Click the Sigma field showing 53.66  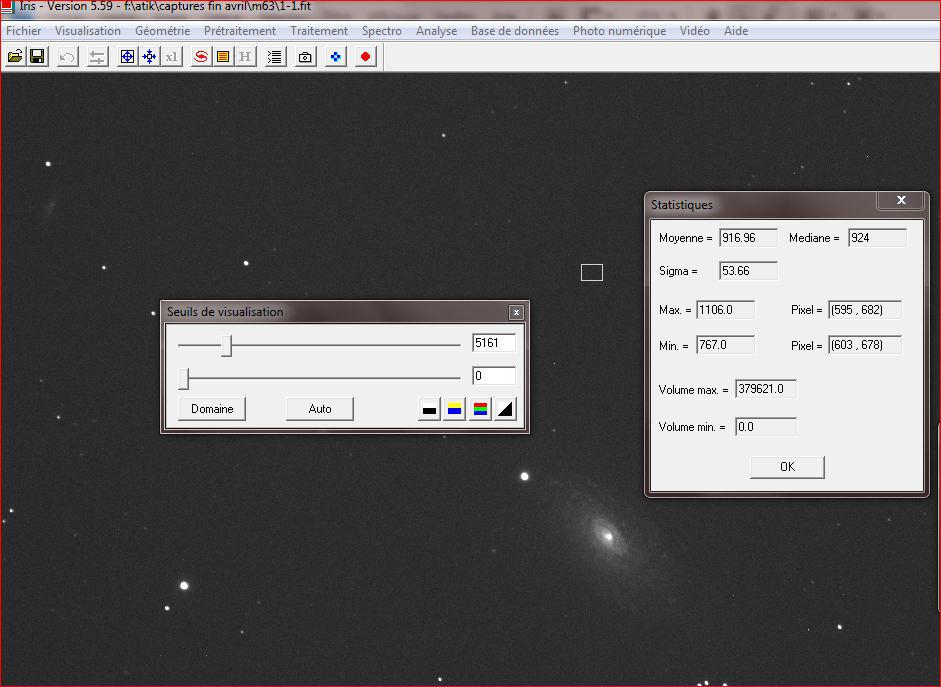click(x=748, y=271)
